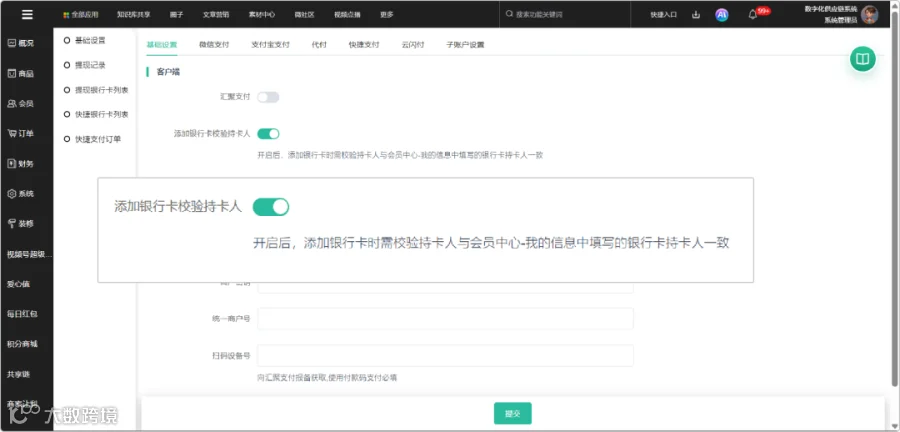Image resolution: width=900 pixels, height=432 pixels.
Task: Open the 系统 system settings section
Action: [x=21, y=194]
